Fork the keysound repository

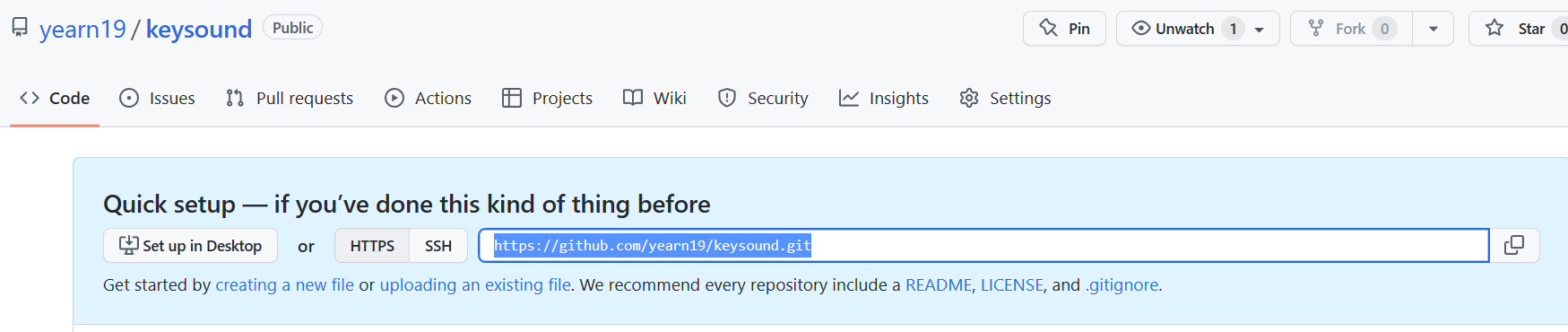pyautogui.click(x=1351, y=29)
